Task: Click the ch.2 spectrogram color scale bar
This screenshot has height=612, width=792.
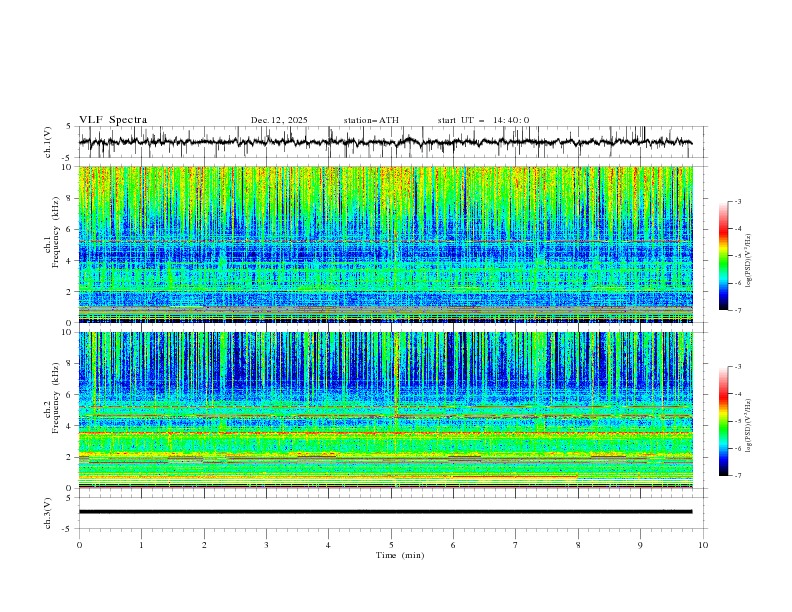Action: click(723, 421)
